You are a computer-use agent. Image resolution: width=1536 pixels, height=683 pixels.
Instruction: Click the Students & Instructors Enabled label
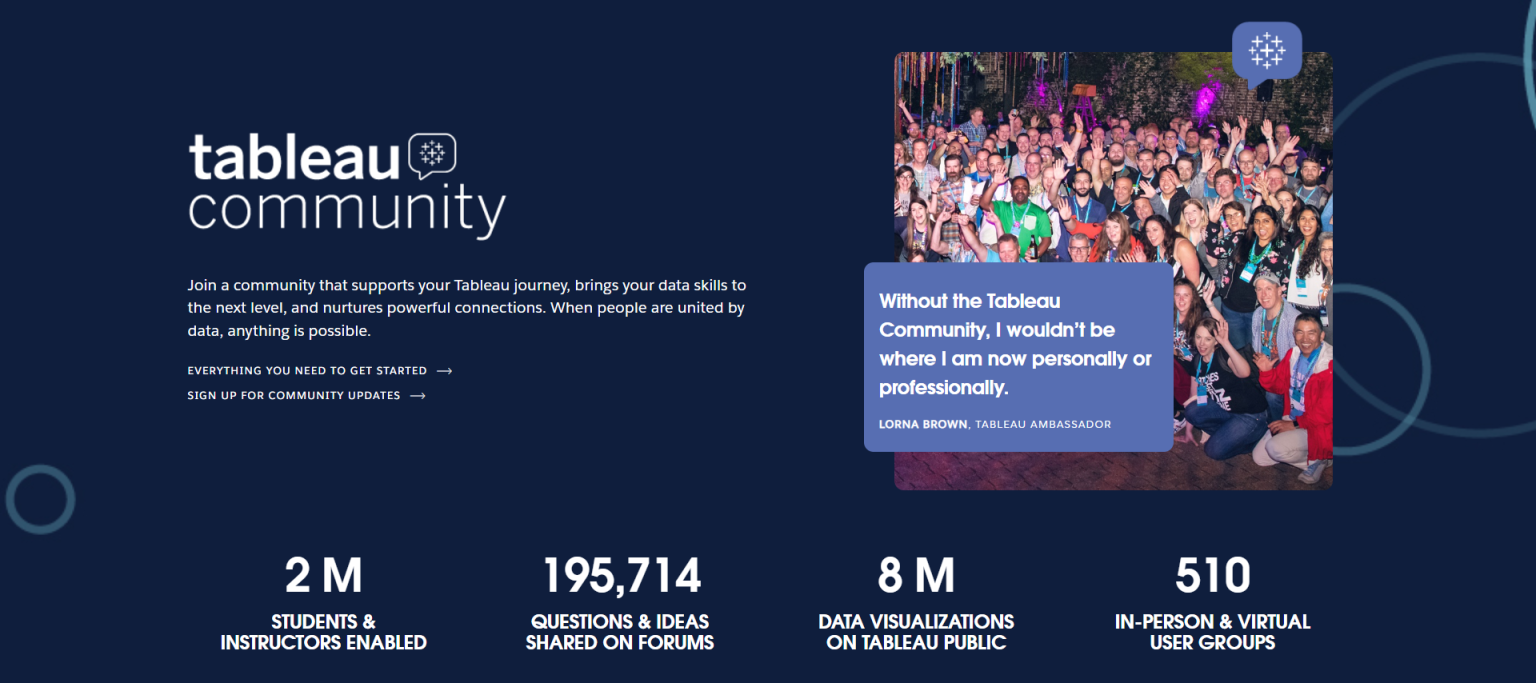pos(323,632)
